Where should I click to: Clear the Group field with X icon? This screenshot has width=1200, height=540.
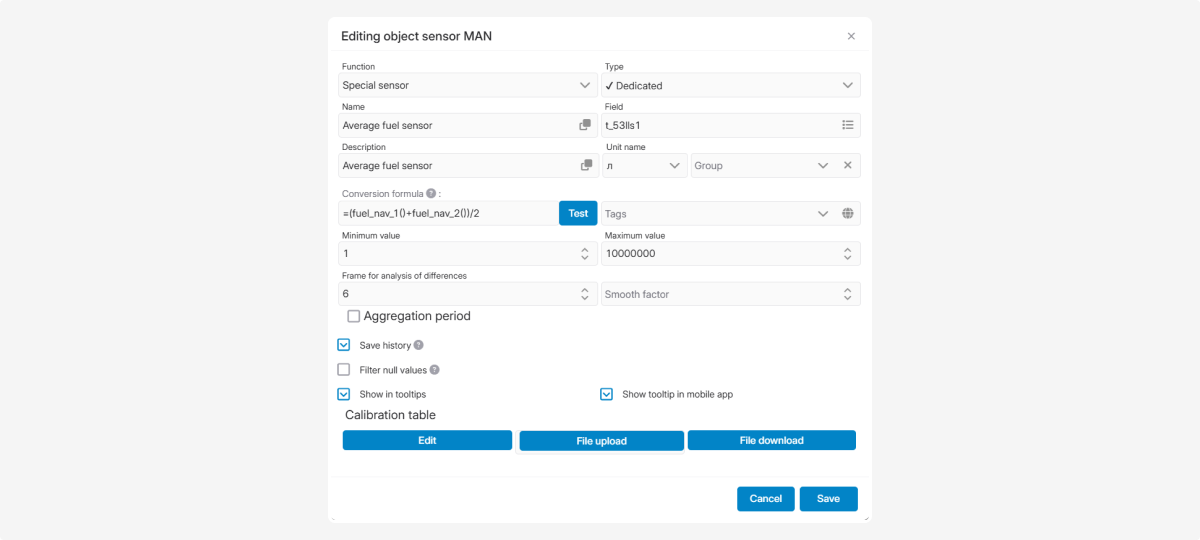click(847, 165)
